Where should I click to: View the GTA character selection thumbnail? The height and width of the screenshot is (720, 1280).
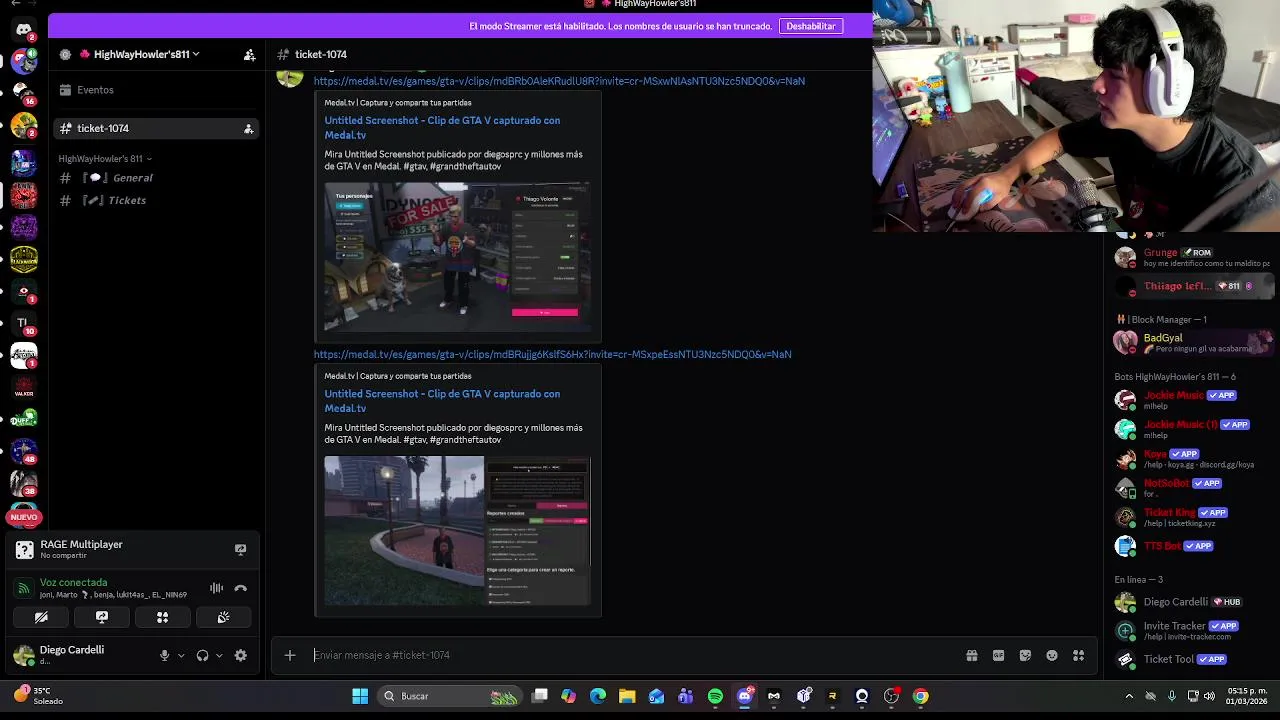(457, 256)
